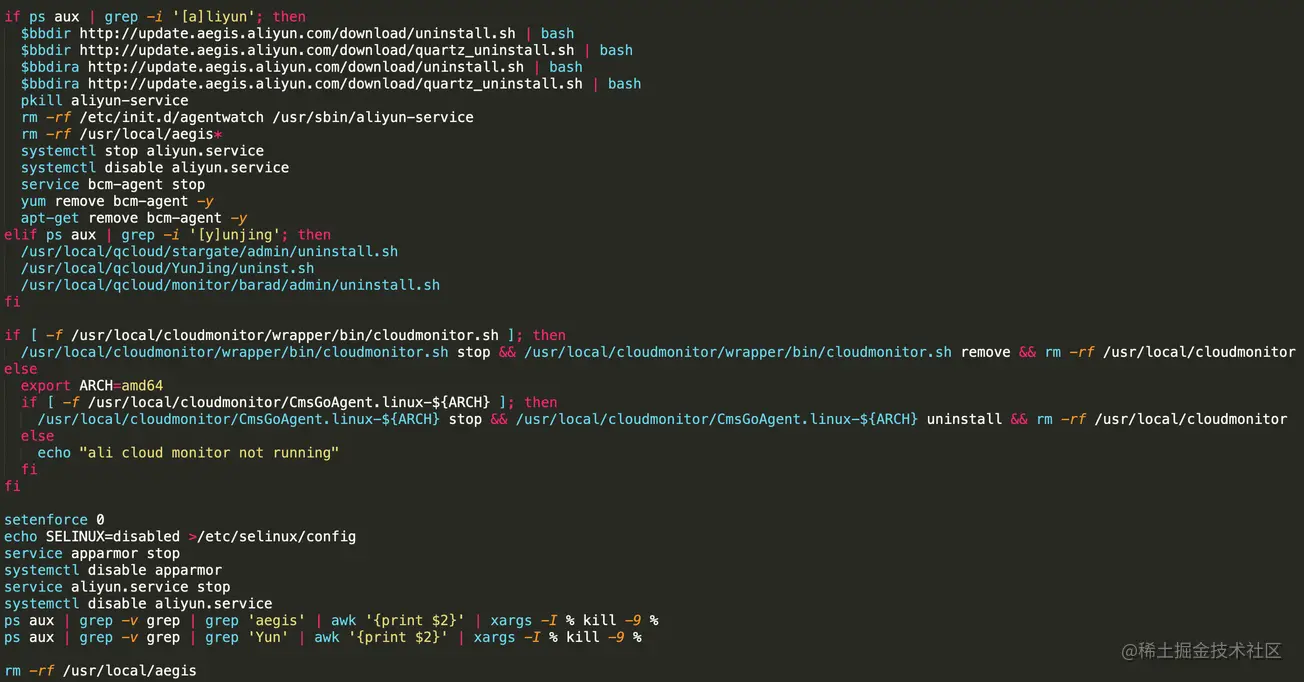The height and width of the screenshot is (682, 1304).
Task: Click the 'elif ps aux' yunjing line
Action: tap(167, 235)
